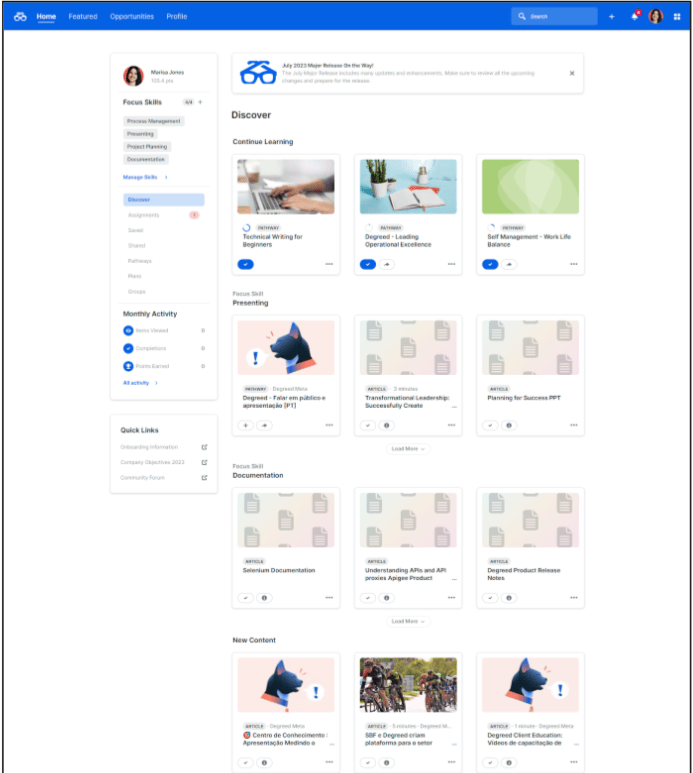Show info for Transformational Leadership article
This screenshot has width=693, height=773.
pos(387,425)
